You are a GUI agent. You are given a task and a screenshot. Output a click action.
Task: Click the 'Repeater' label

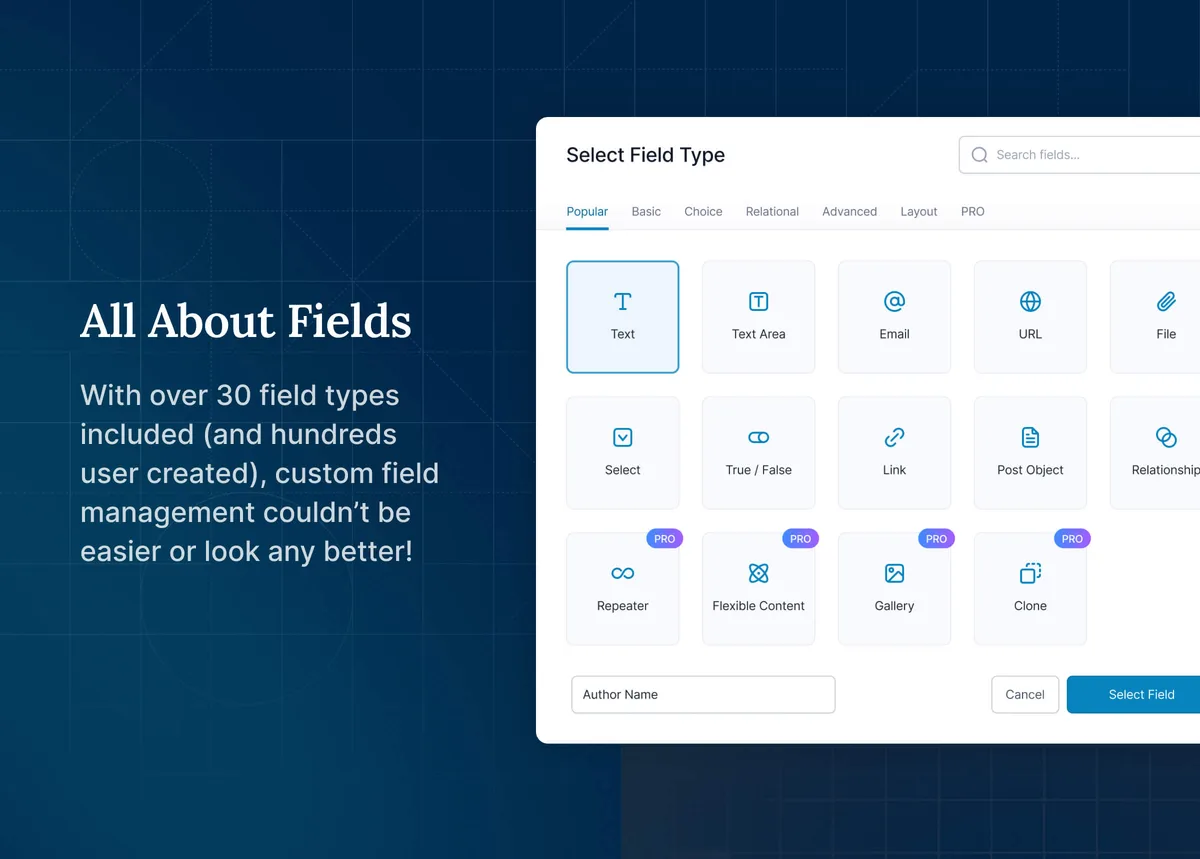coord(622,606)
